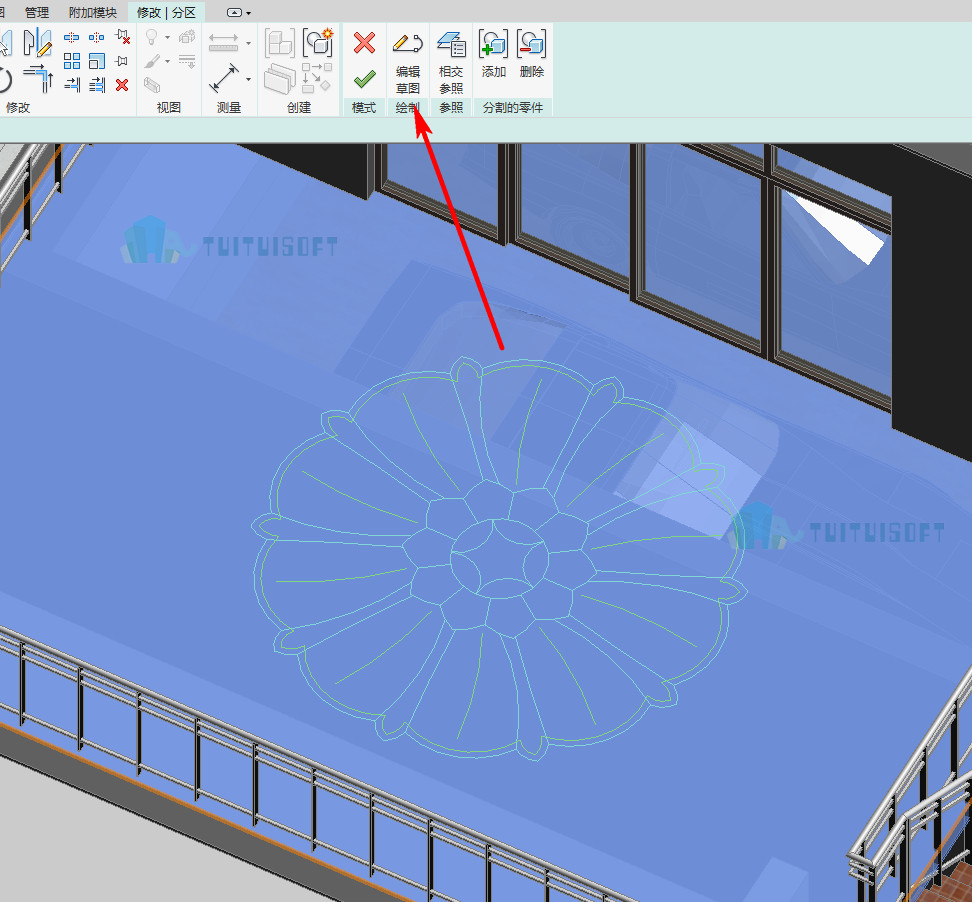Click the Create Similar icon
Viewport: 972px width, 902px height.
(317, 77)
